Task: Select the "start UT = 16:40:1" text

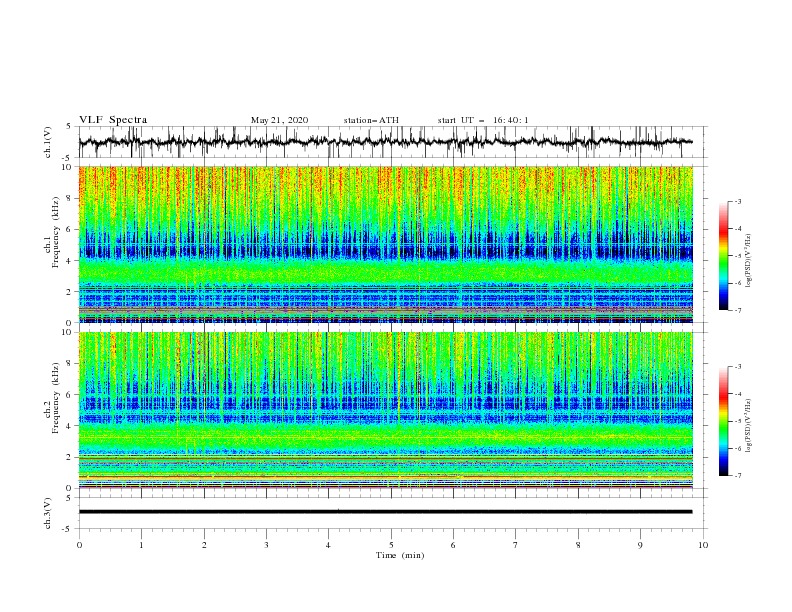Action: point(483,120)
